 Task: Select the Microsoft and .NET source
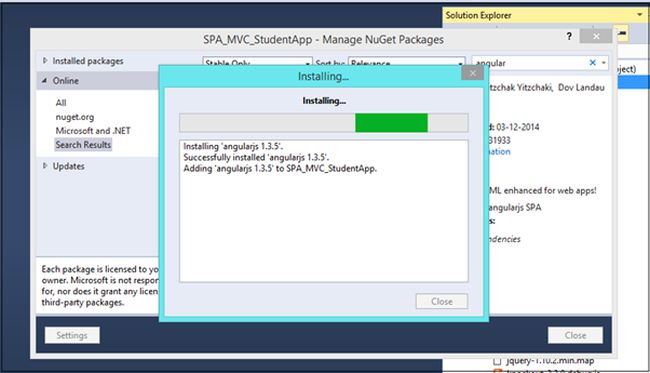point(93,131)
